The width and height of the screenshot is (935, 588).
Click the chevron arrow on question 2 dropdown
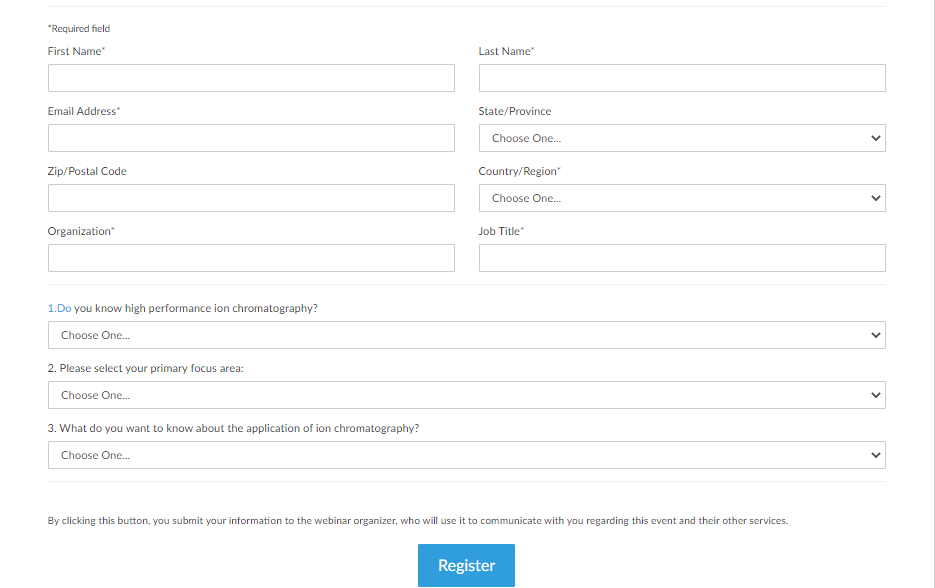click(876, 395)
